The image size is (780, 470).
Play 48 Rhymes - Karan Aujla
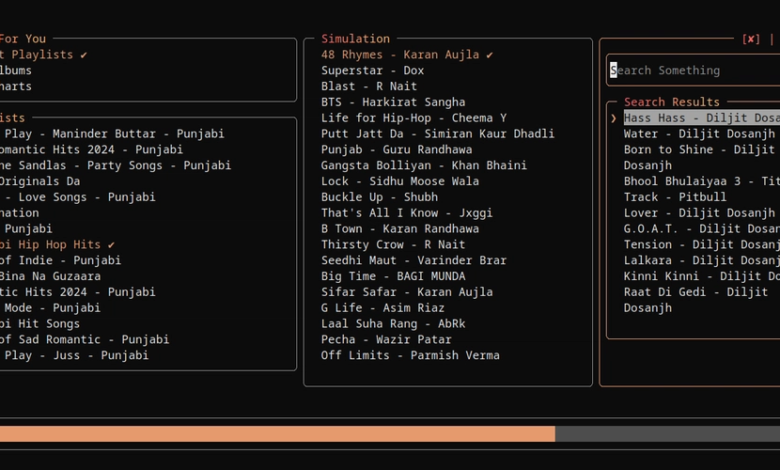pyautogui.click(x=407, y=55)
